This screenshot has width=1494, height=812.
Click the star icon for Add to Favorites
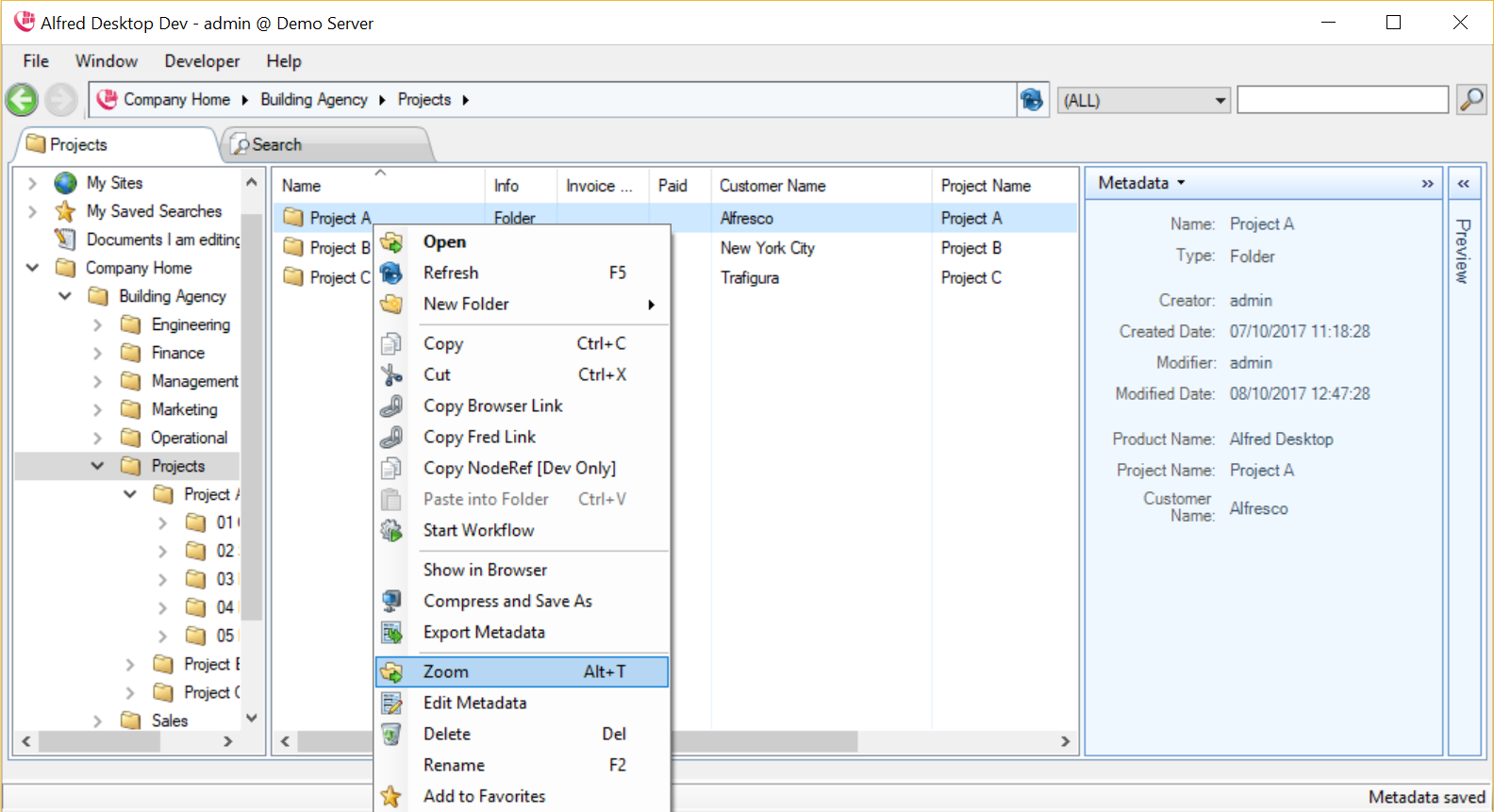click(x=391, y=797)
